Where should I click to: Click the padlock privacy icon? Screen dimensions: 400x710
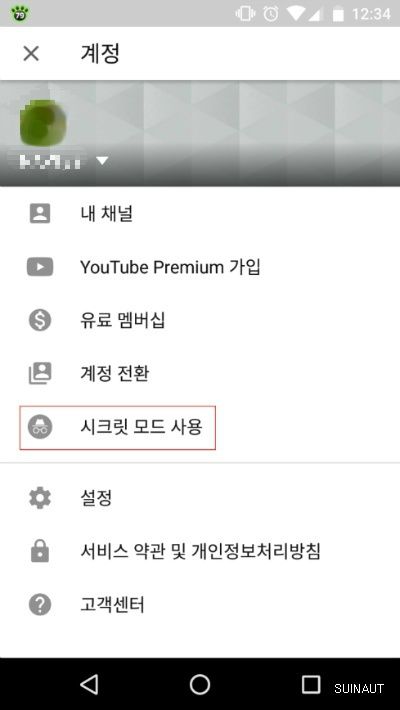[40, 551]
